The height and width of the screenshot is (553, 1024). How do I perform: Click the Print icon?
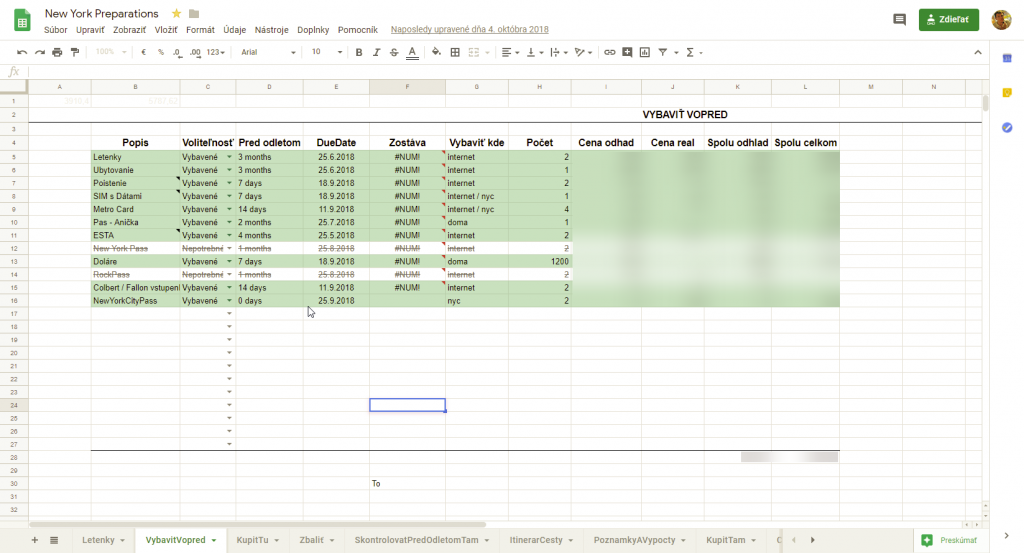point(57,52)
